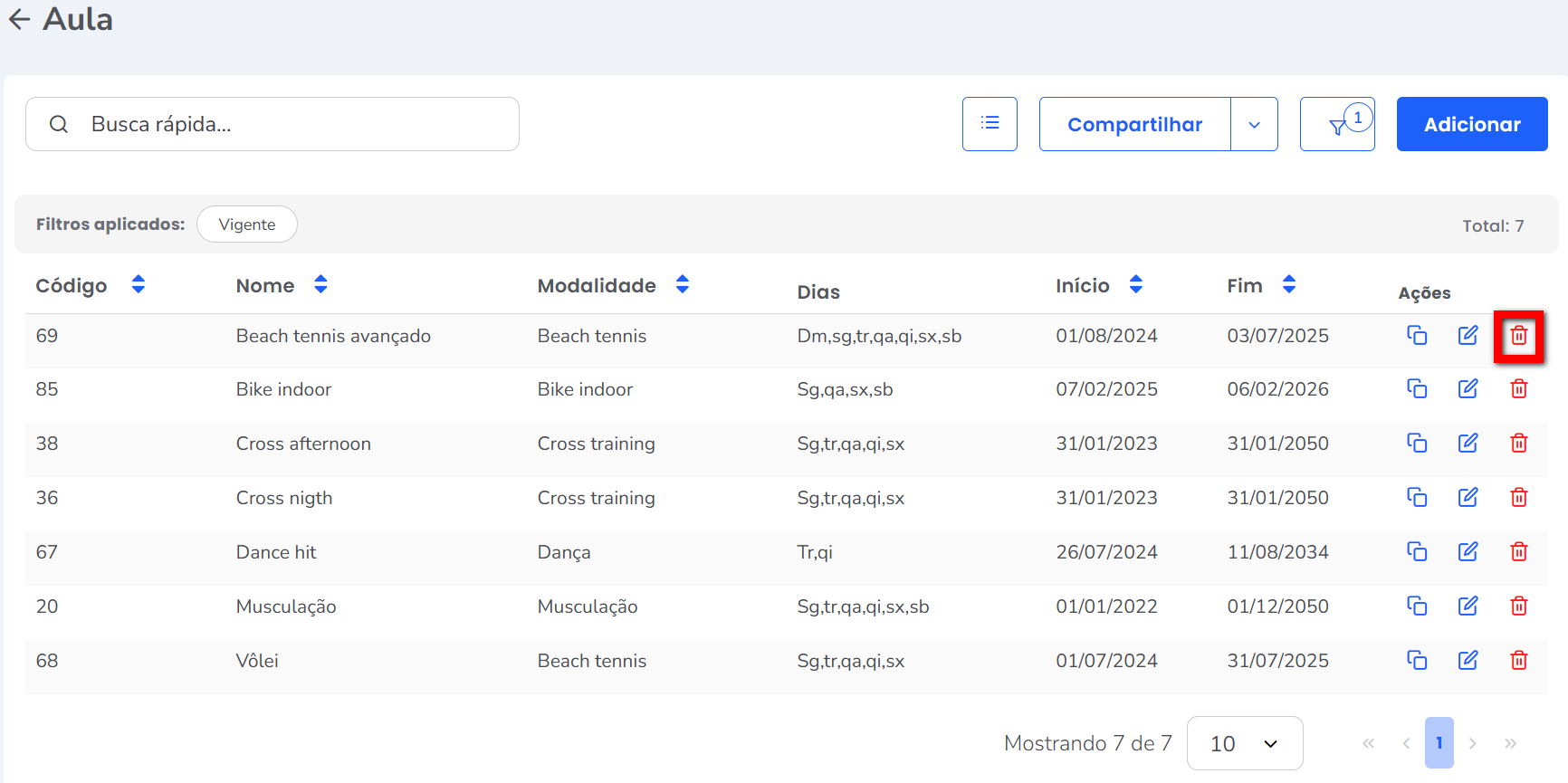Open the filter funnel button
The image size is (1568, 783).
pos(1337,124)
